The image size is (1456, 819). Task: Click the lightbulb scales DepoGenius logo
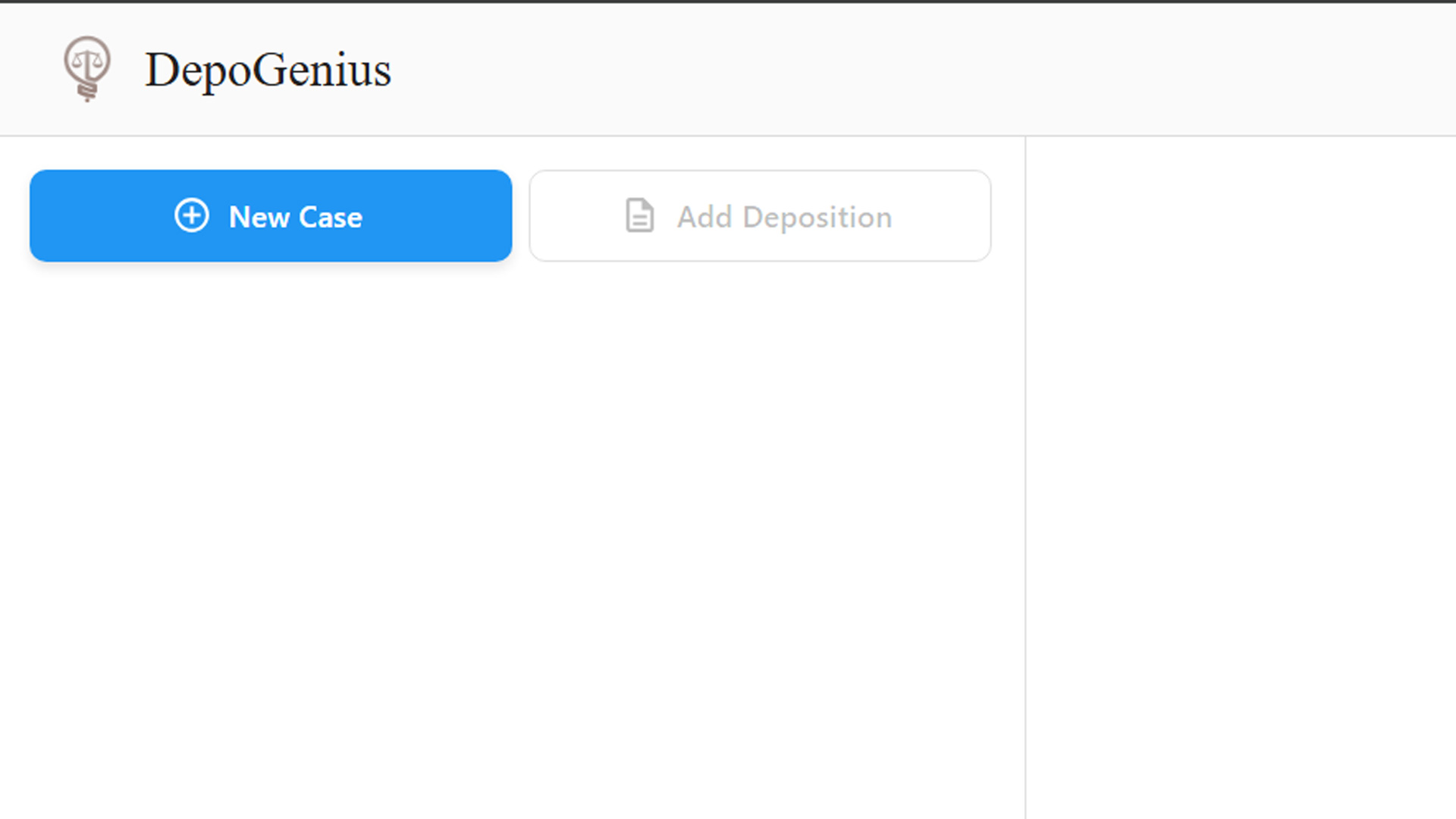87,68
